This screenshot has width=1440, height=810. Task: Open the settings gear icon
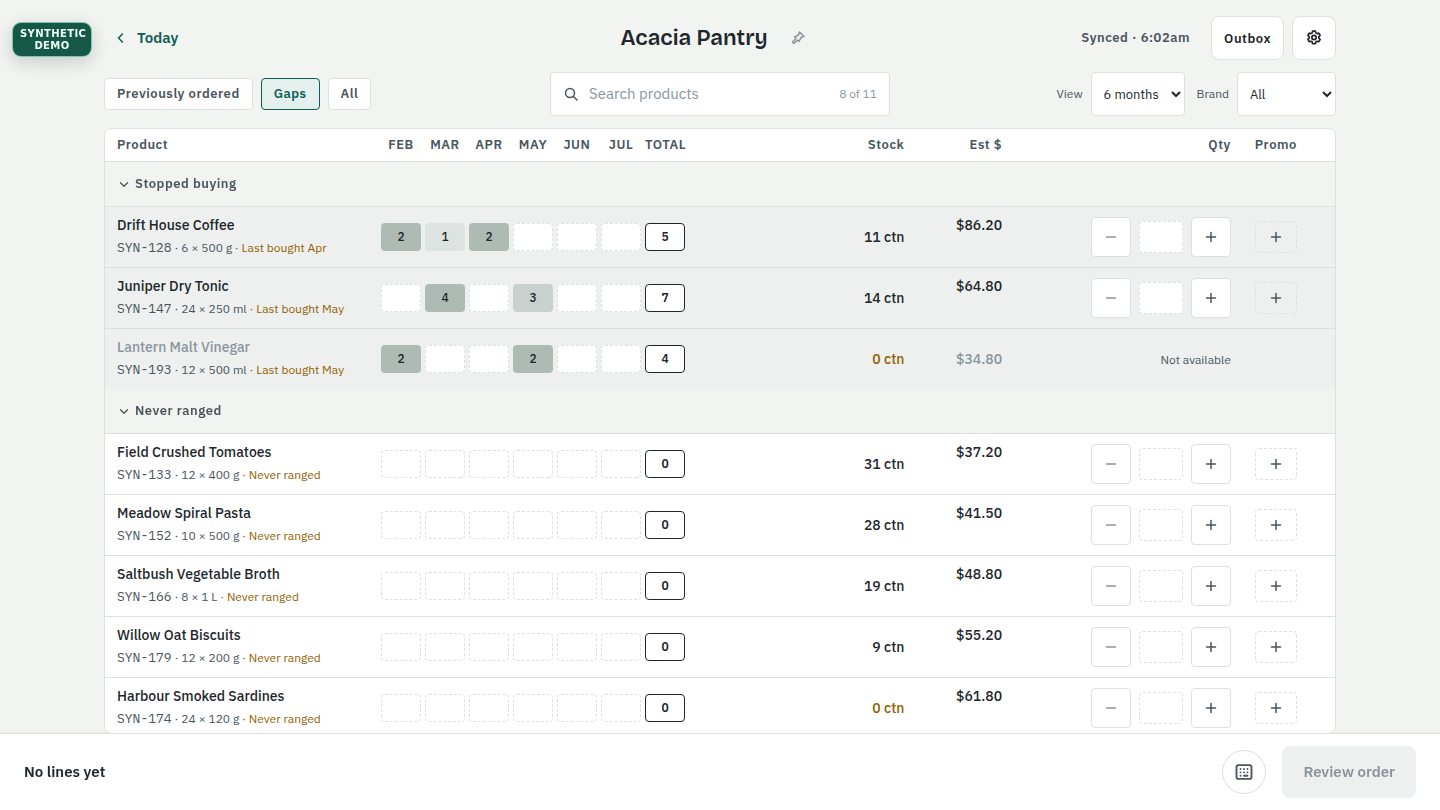pos(1313,38)
